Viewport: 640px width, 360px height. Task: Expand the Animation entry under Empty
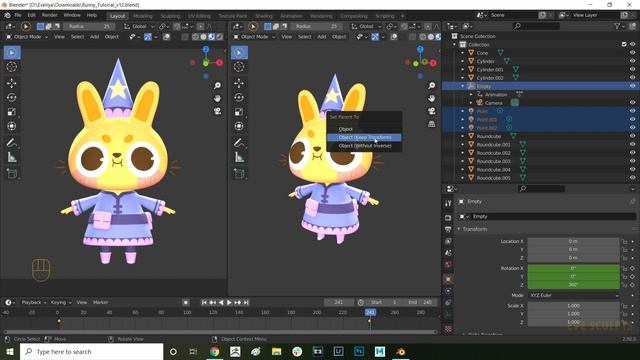[471, 94]
